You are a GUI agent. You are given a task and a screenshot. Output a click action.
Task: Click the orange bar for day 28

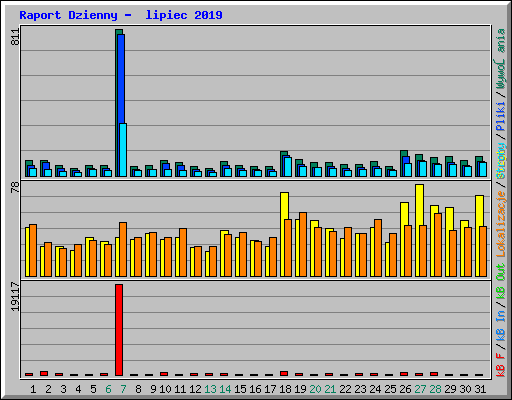click(438, 245)
